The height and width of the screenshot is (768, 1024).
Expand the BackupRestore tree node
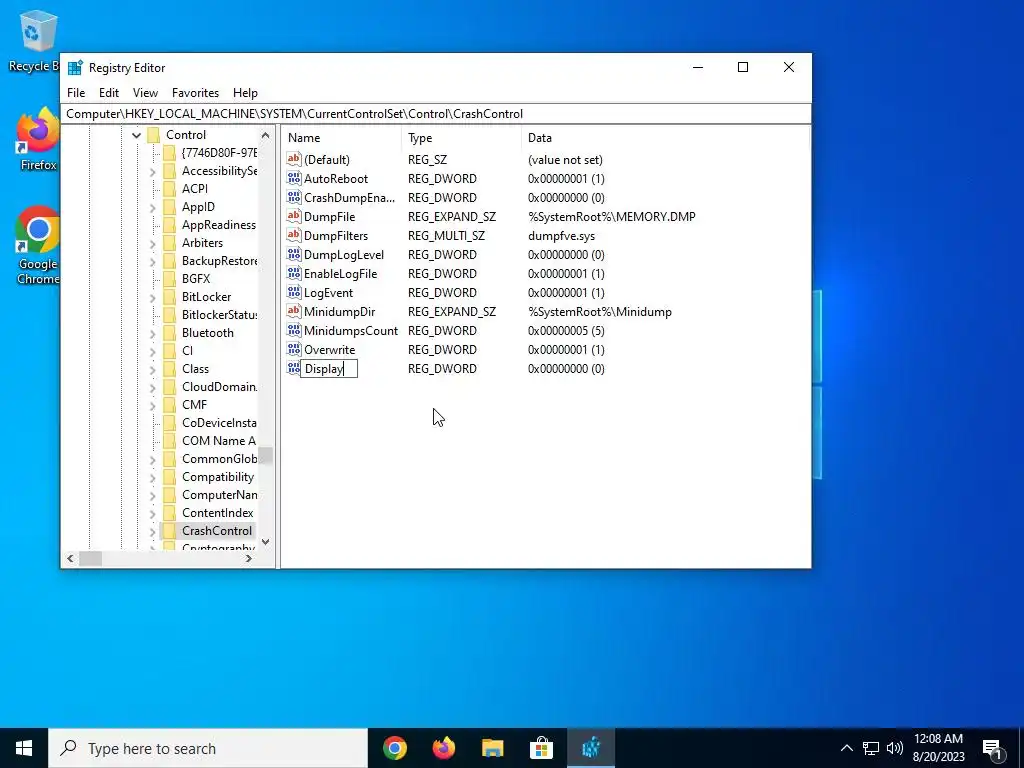tap(152, 261)
